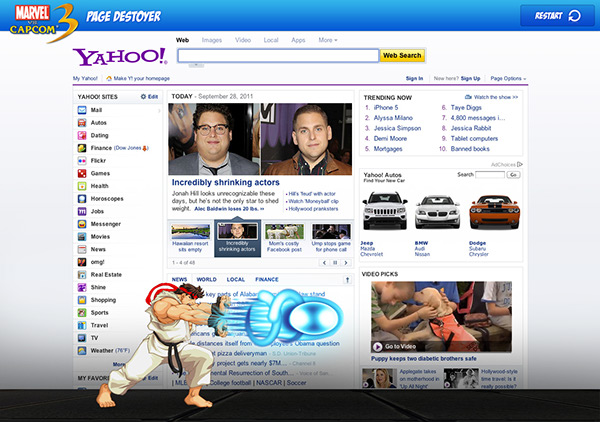Screen dimensions: 600x422
Task: Open the Health icon
Action: click(82, 186)
